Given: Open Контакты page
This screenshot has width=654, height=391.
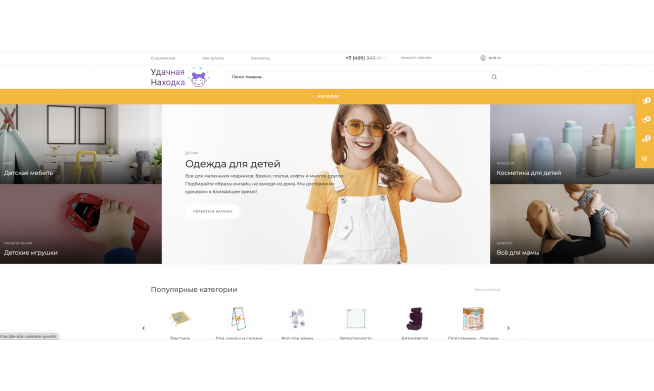Looking at the screenshot, I should click(x=260, y=58).
